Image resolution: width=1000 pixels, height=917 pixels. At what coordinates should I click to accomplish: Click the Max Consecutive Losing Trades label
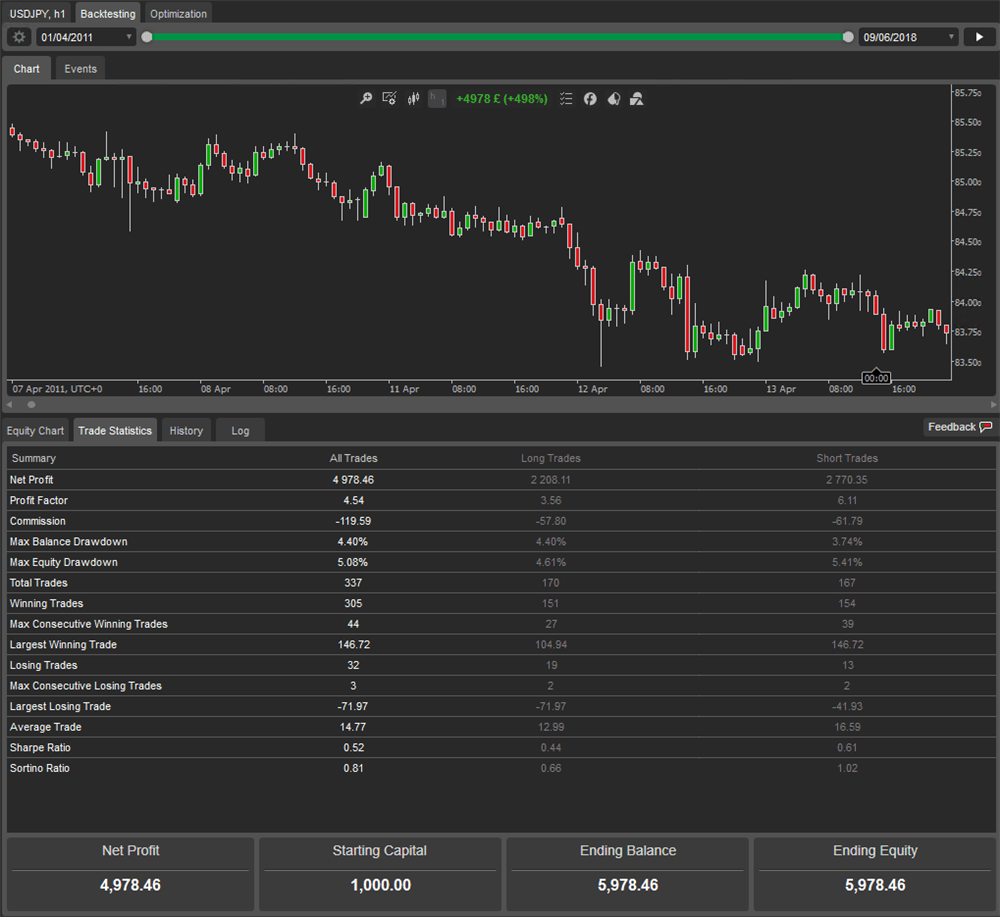pos(85,686)
